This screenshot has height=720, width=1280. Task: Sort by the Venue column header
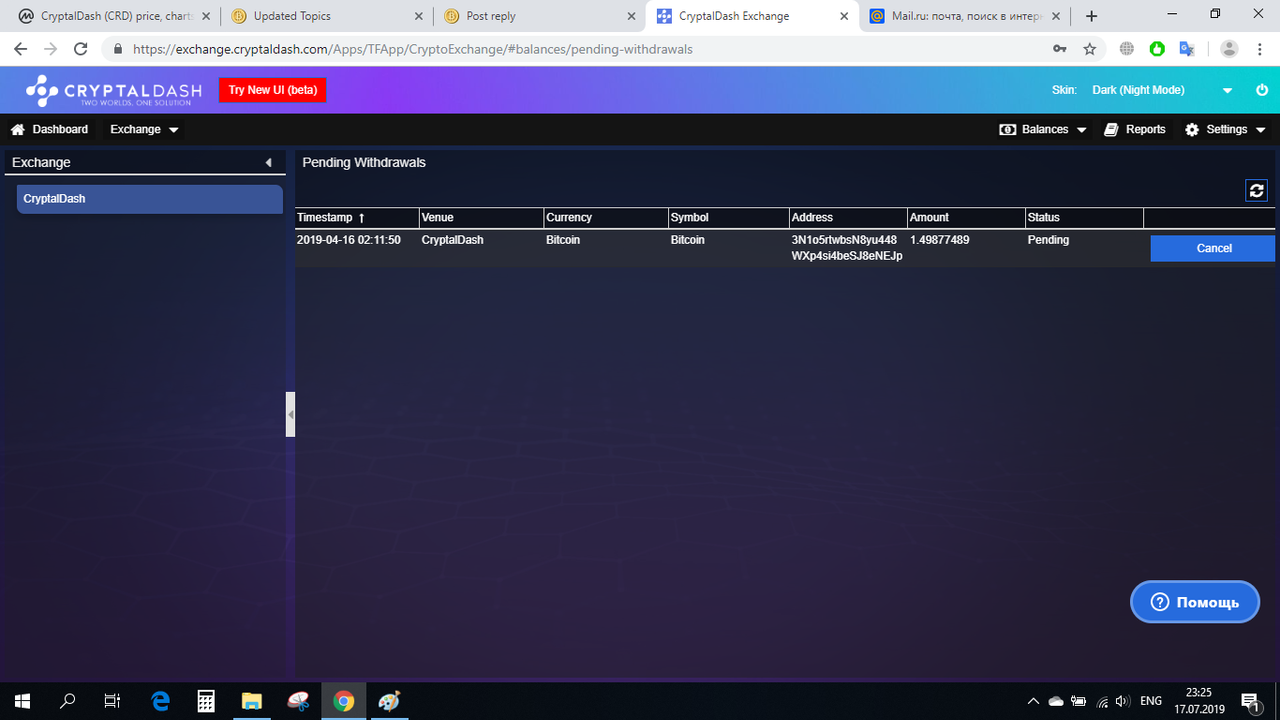click(481, 217)
